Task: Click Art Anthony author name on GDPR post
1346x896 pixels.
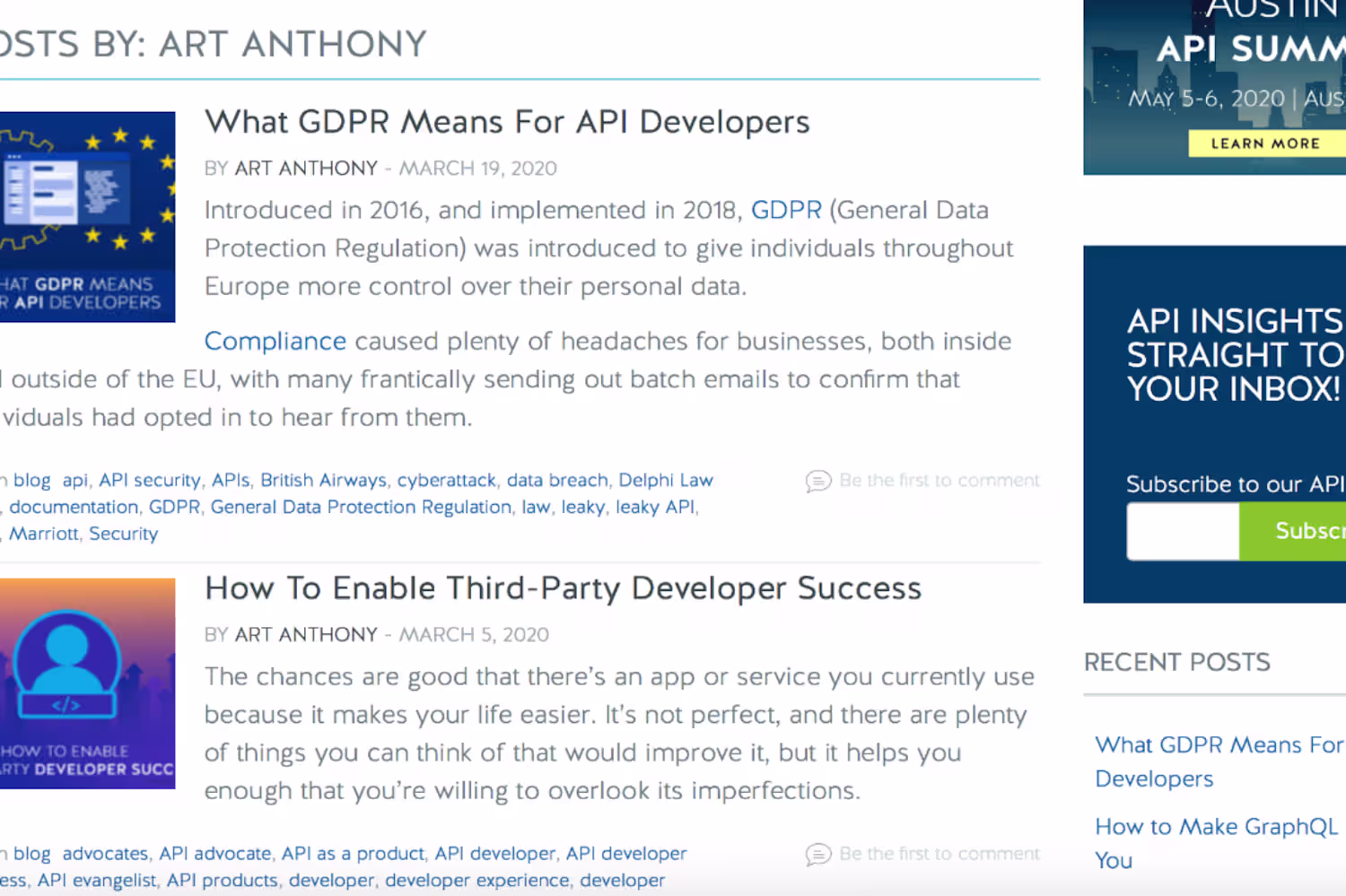Action: point(306,169)
